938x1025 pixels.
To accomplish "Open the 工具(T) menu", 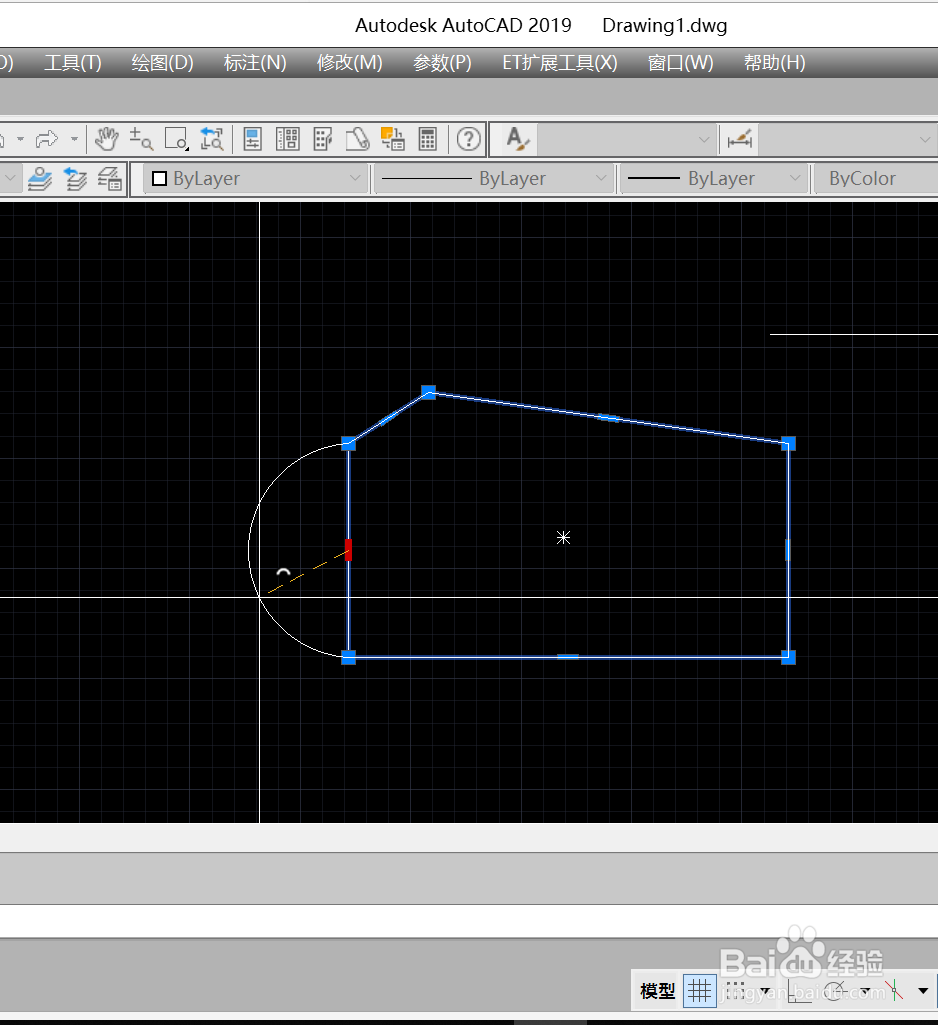I will click(x=73, y=63).
